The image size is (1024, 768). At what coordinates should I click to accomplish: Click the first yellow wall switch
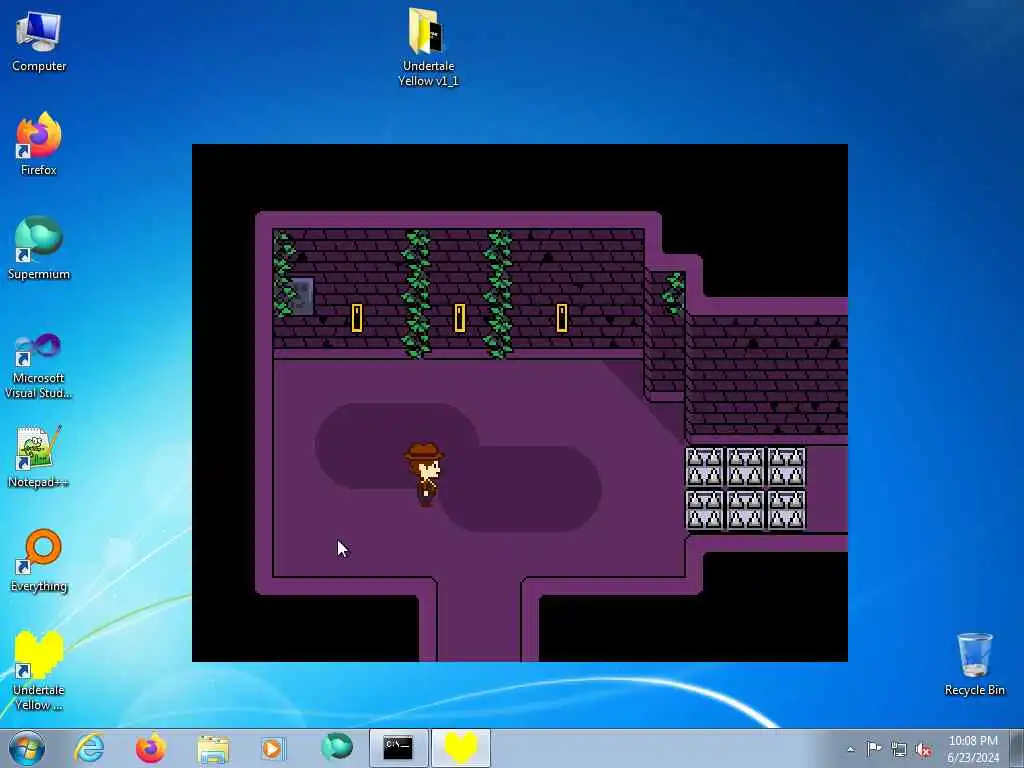point(357,318)
